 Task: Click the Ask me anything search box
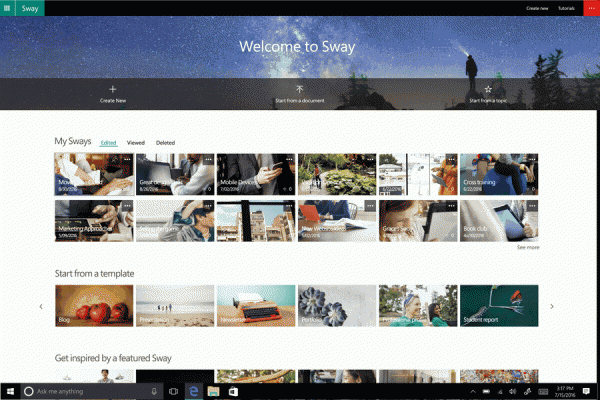point(92,391)
